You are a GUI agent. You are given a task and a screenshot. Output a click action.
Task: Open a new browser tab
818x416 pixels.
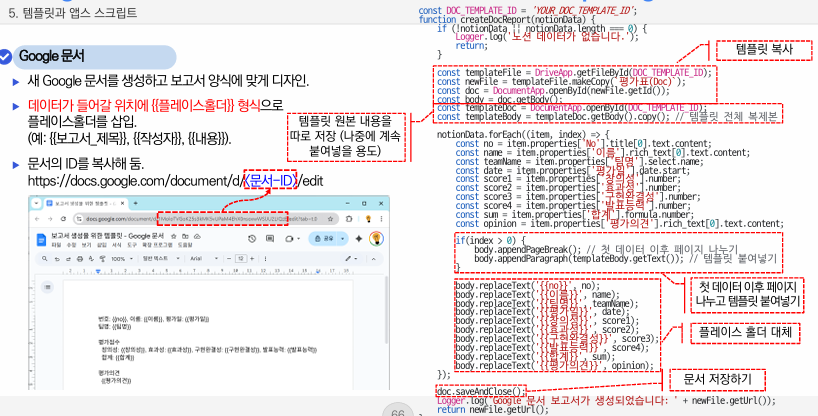[x=136, y=204]
